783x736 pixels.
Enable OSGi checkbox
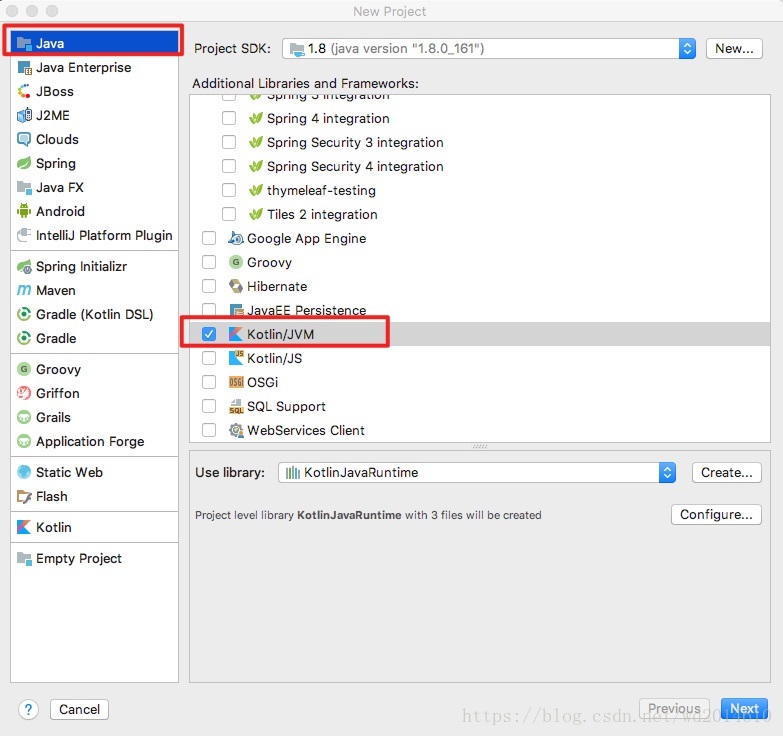pyautogui.click(x=209, y=382)
